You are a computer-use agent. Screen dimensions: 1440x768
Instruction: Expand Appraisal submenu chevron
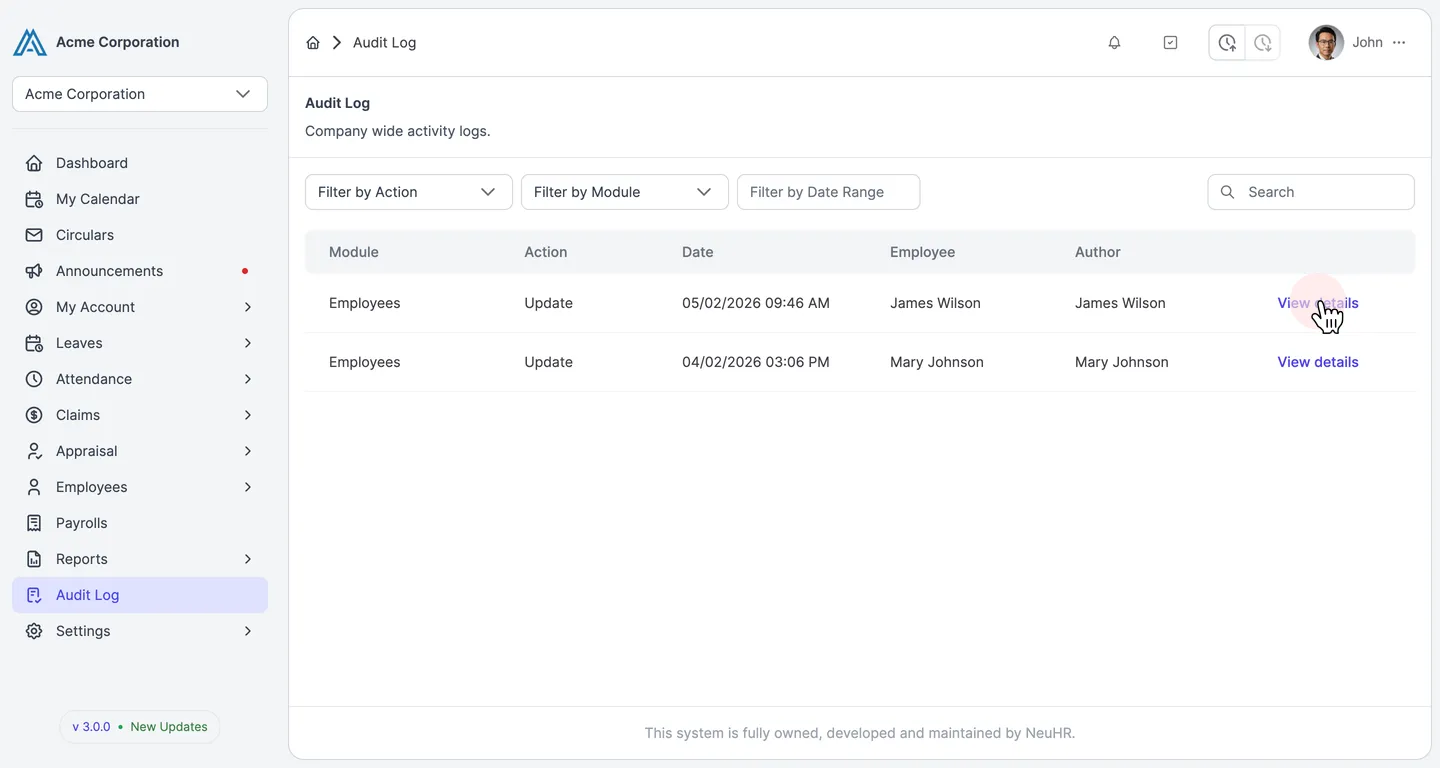tap(248, 451)
